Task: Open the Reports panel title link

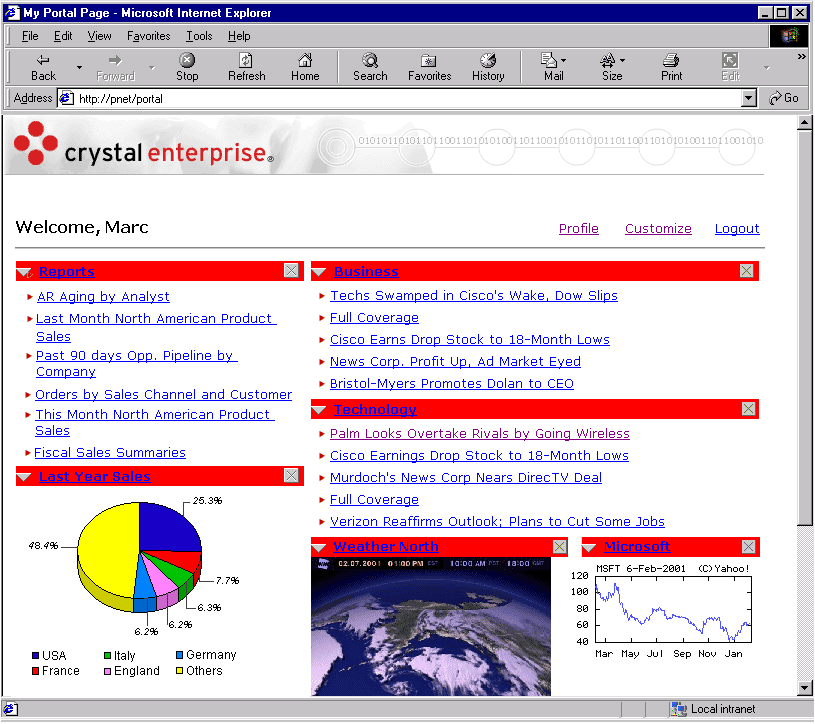Action: 67,271
